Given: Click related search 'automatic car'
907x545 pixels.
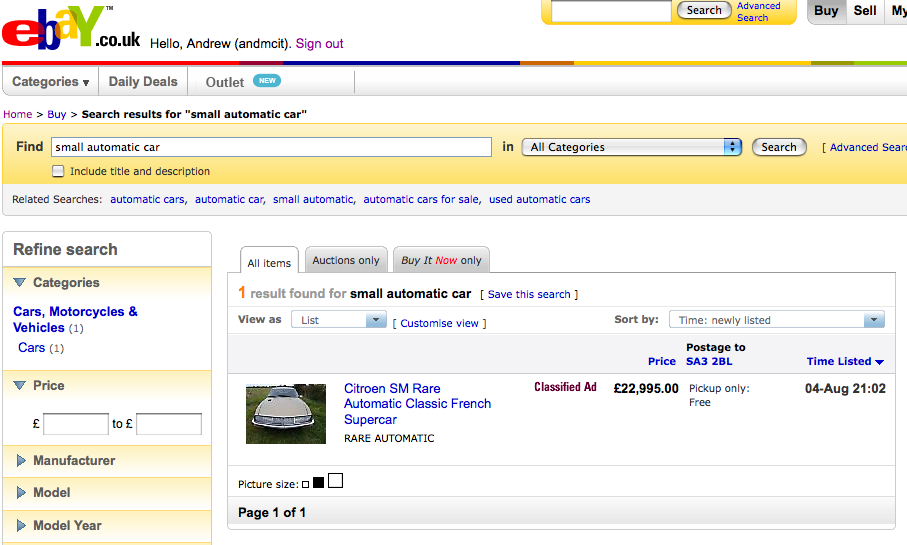Looking at the screenshot, I should tap(229, 199).
